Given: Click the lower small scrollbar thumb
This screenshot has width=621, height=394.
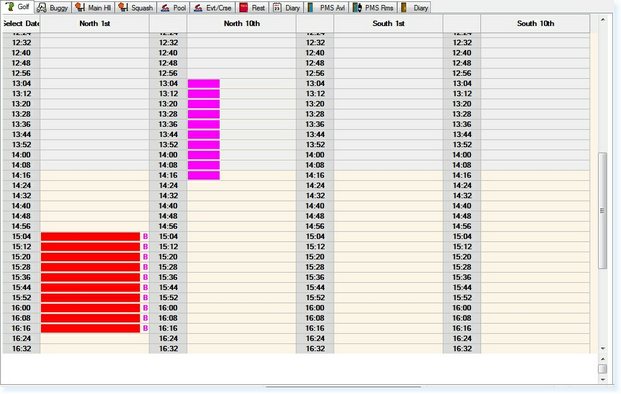Looking at the screenshot, I should point(602,369).
